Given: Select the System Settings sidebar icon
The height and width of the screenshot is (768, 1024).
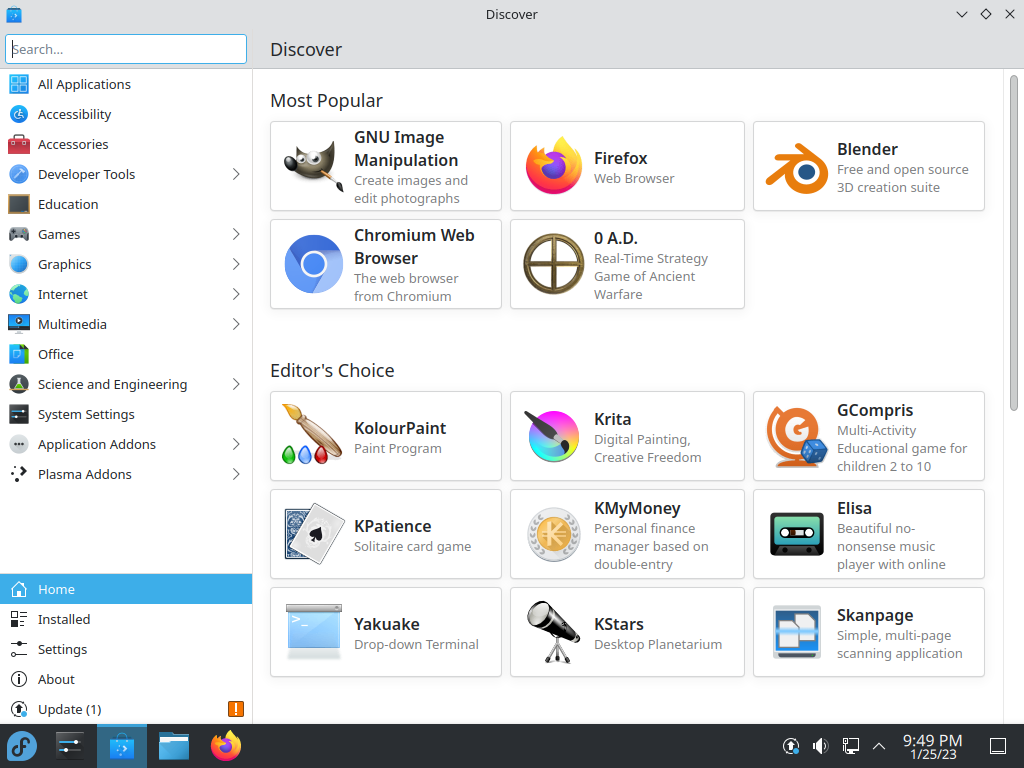Looking at the screenshot, I should (19, 414).
